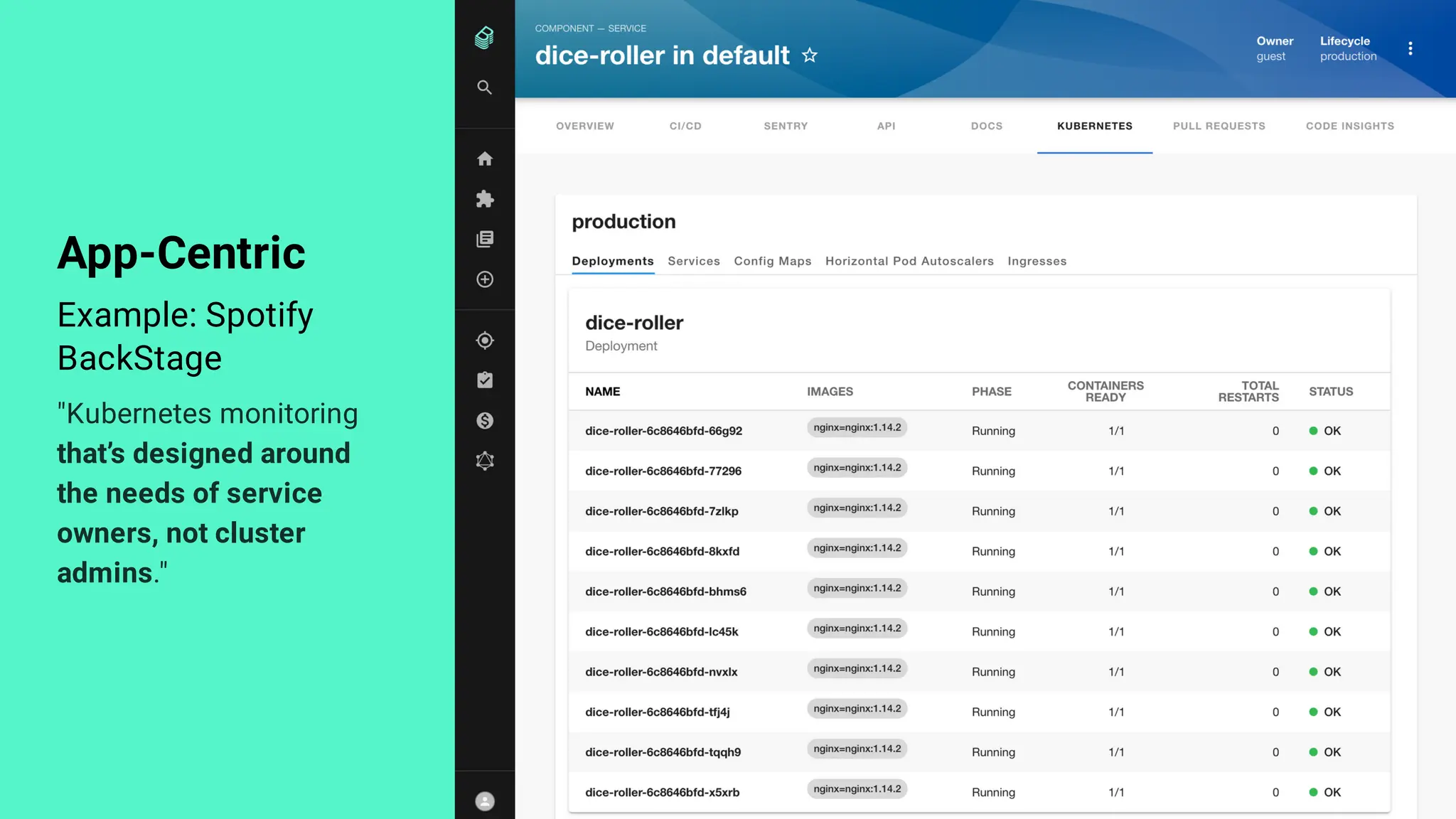Screen dimensions: 1456x819
Task: Open pod dice-roller-6c8646bfd-66g92
Action: coord(663,431)
